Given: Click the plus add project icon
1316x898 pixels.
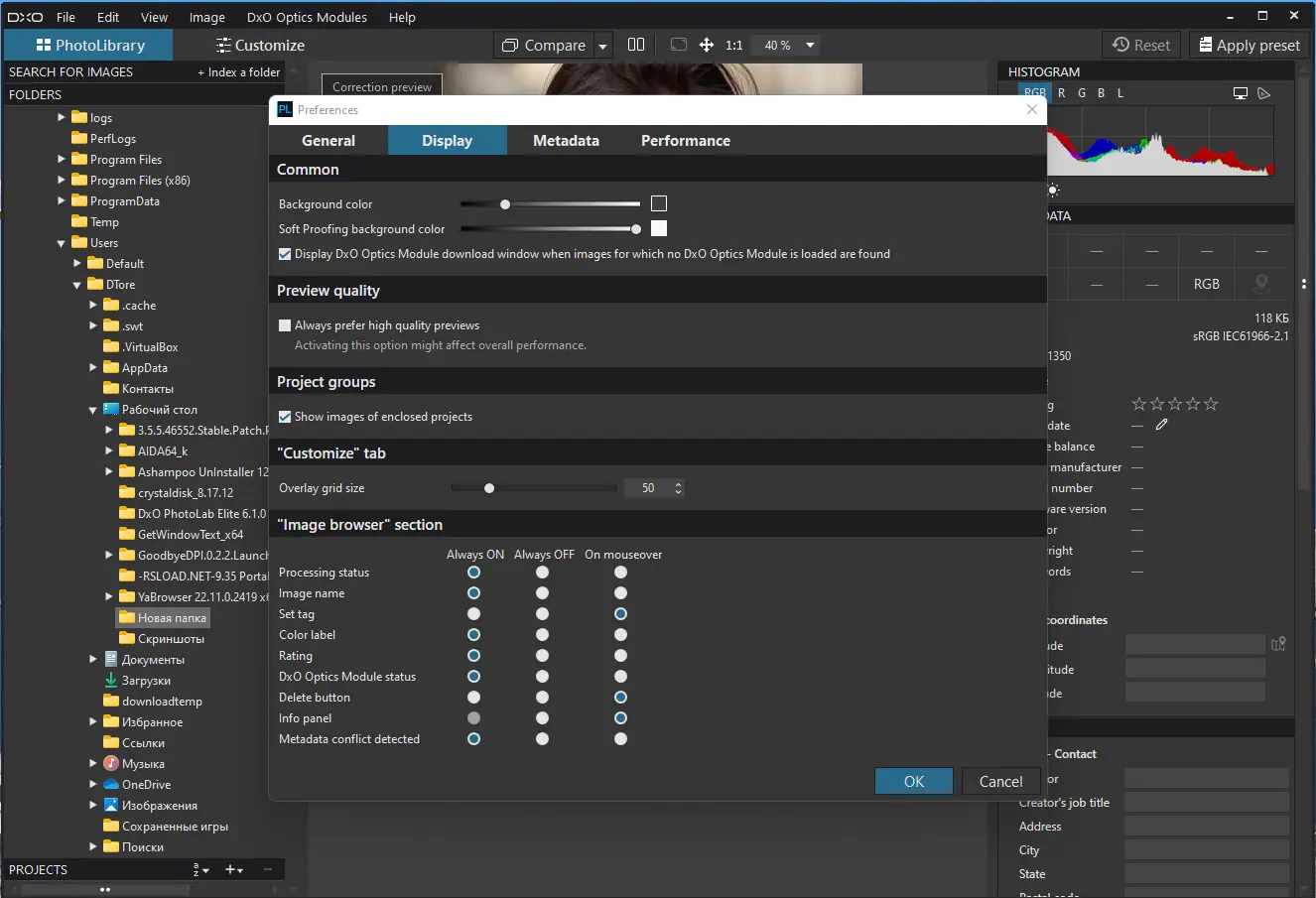Looking at the screenshot, I should [x=234, y=869].
